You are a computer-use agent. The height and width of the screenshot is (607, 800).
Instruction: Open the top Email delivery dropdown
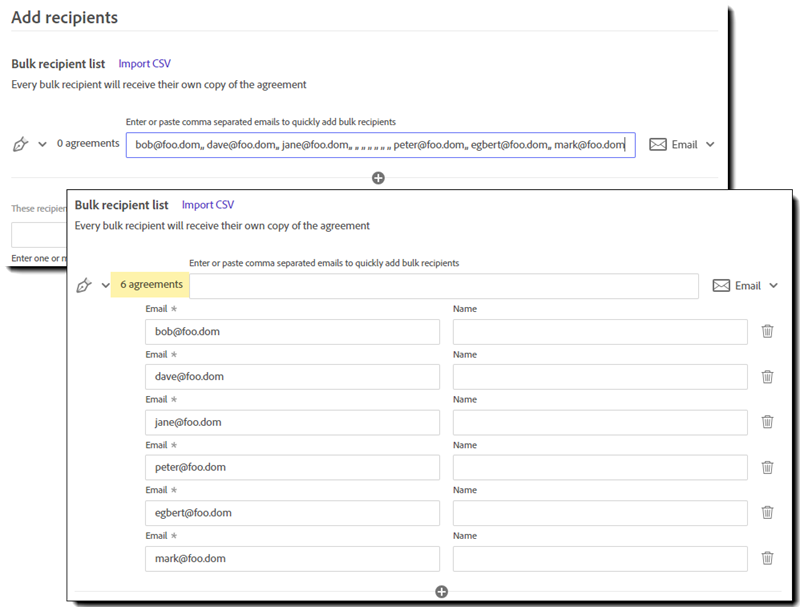pyautogui.click(x=682, y=144)
